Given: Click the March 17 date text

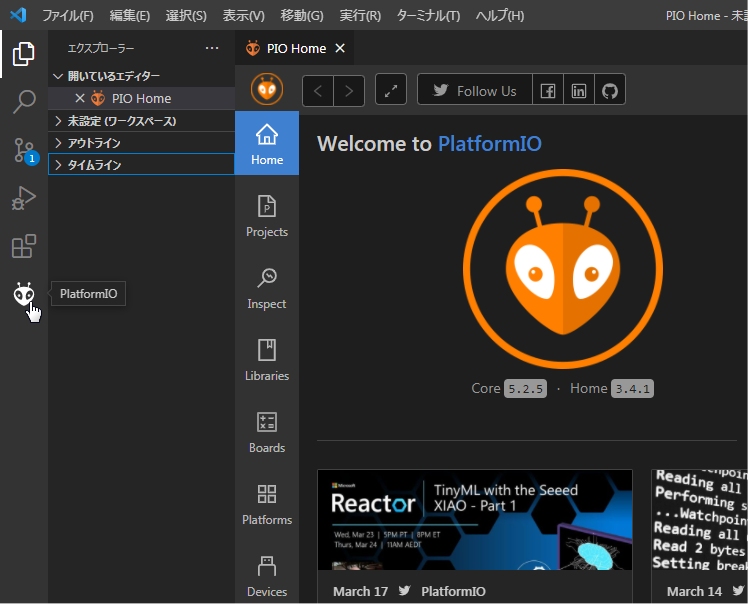Looking at the screenshot, I should click(360, 591).
